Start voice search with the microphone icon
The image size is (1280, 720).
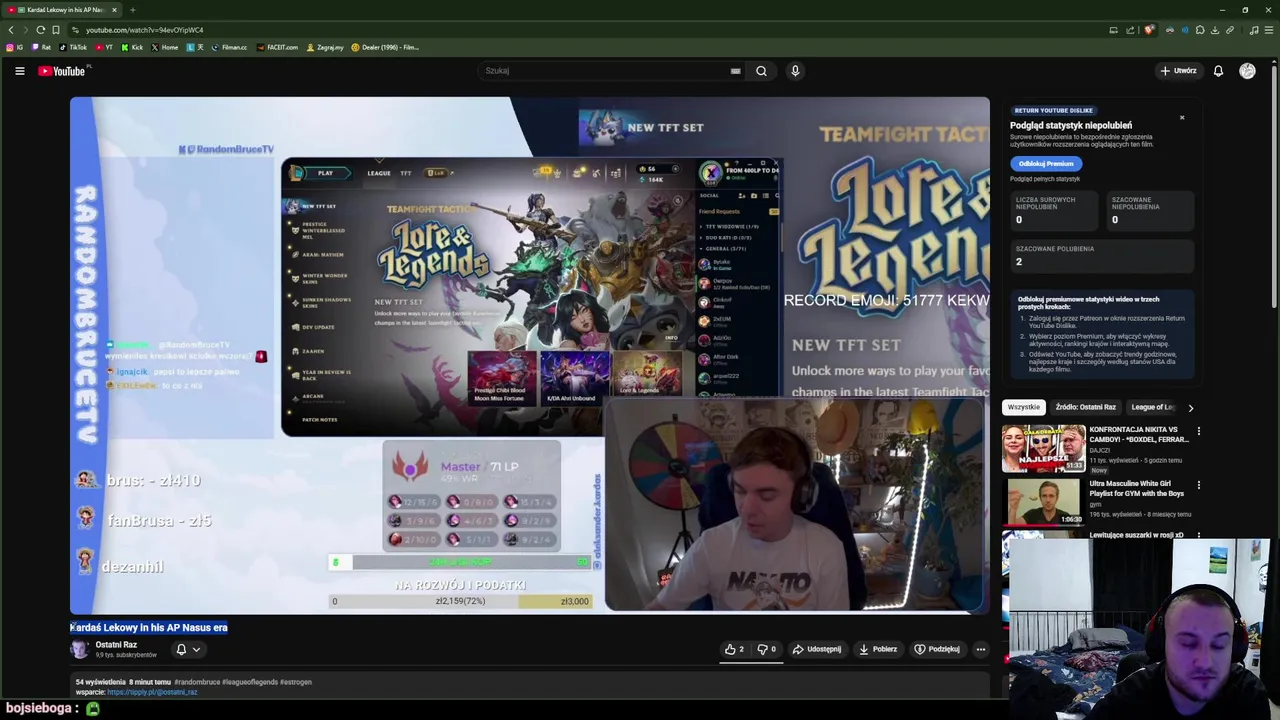795,71
